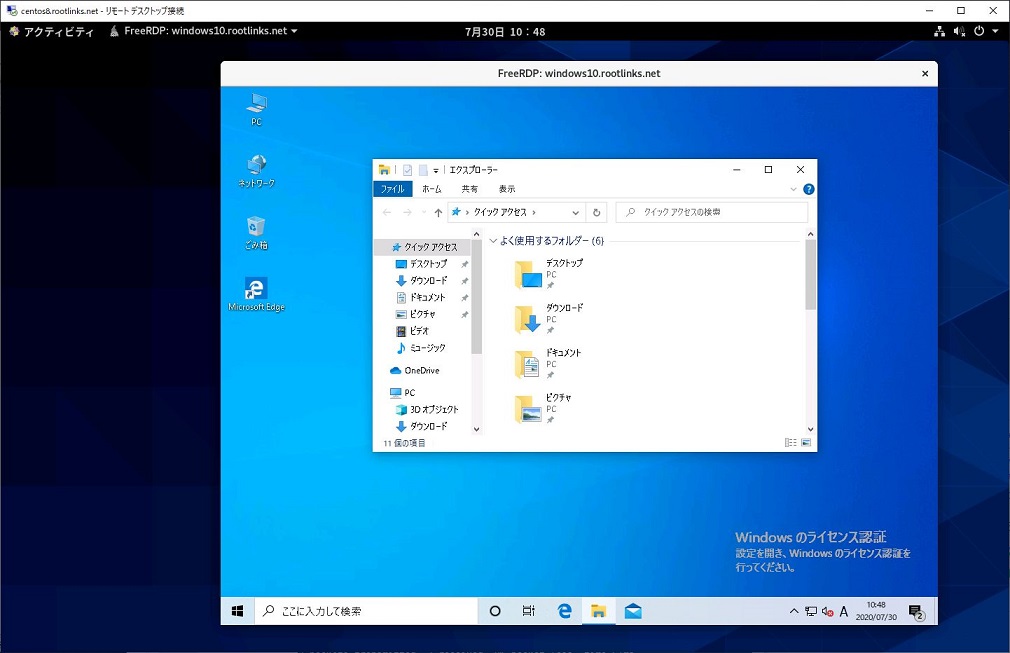Switch to the large icons view layout
Viewport: 1010px width, 653px height.
pyautogui.click(x=806, y=442)
